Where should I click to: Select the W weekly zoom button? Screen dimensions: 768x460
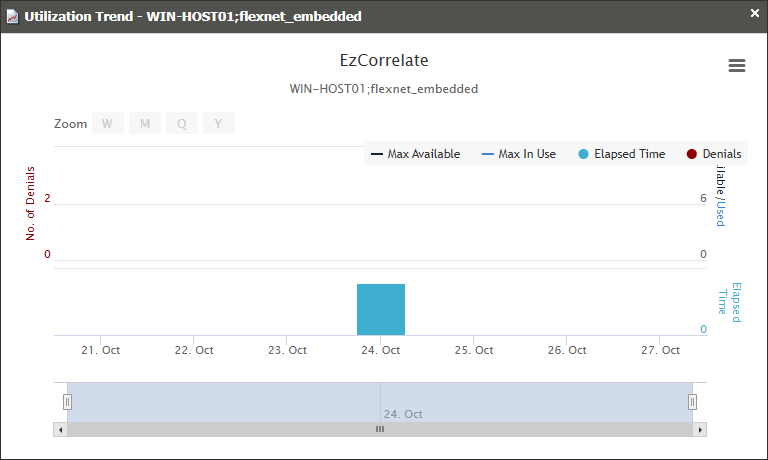click(x=107, y=124)
